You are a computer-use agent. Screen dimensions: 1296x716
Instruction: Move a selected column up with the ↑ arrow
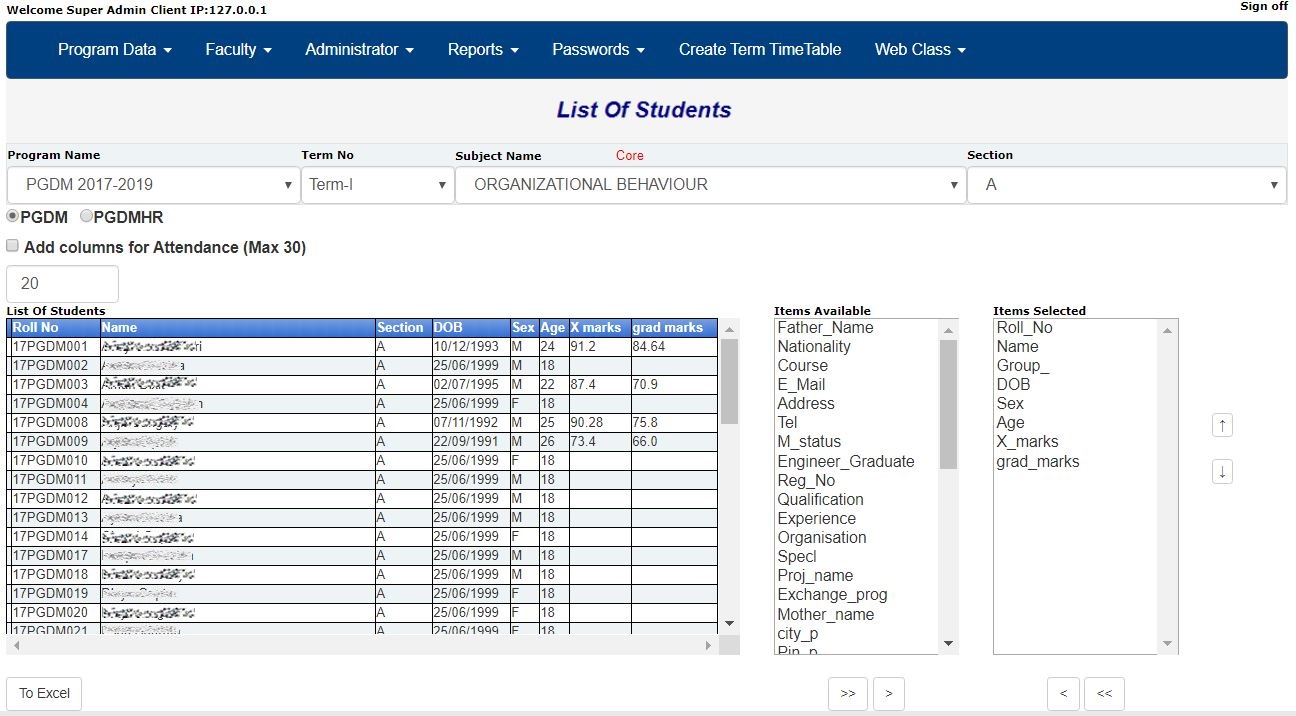[1222, 424]
